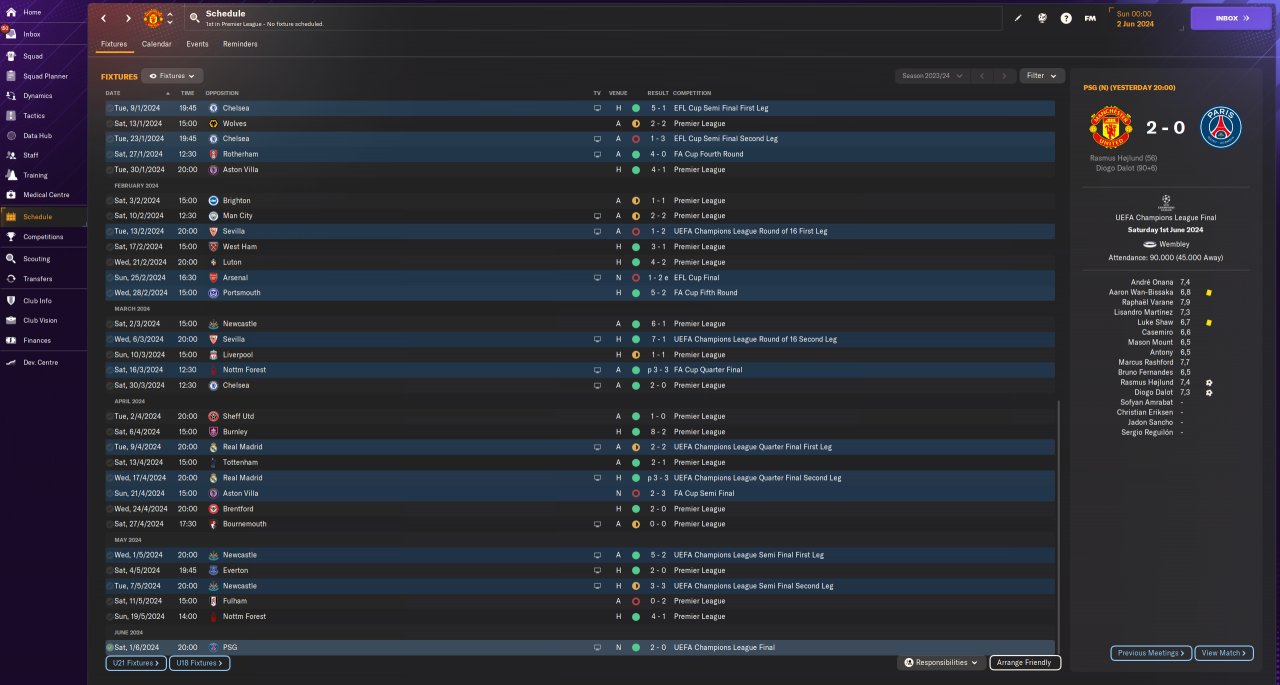Open Squad Planner clipboard icon
Screen dimensions: 1280x685
click(x=10, y=76)
